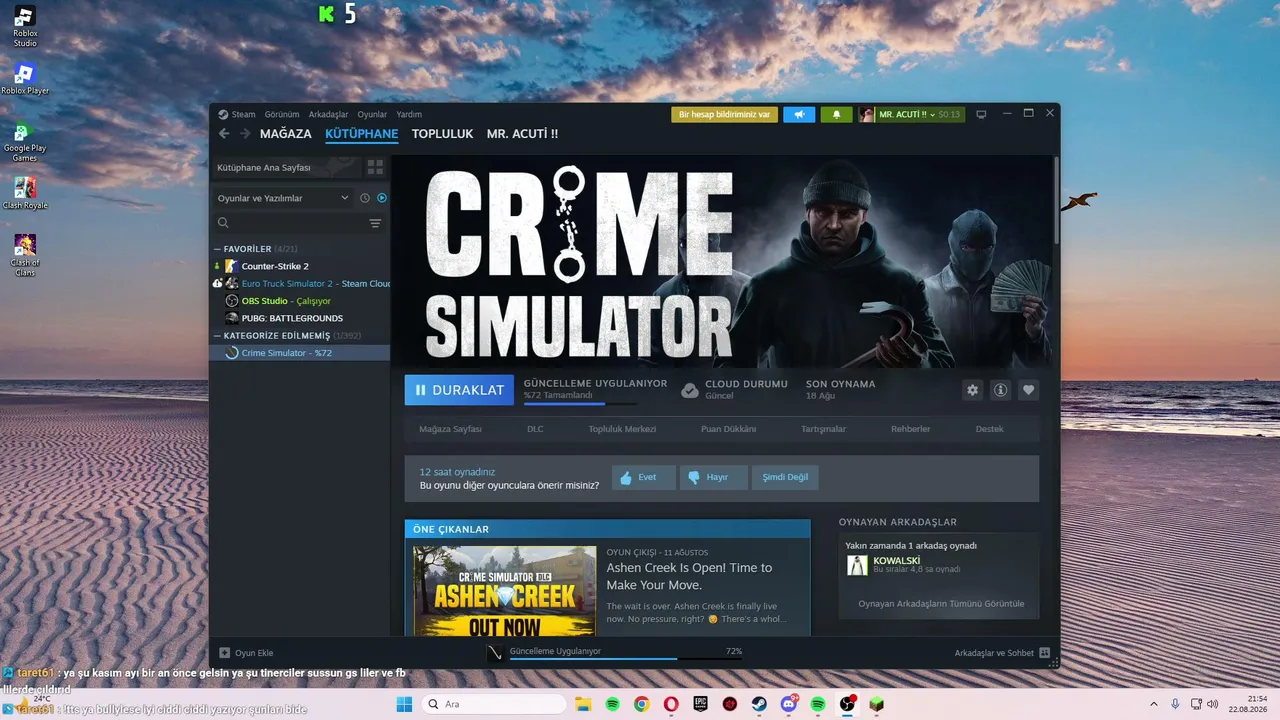The width and height of the screenshot is (1280, 720).
Task: Open Google Play Games desktop shortcut
Action: coord(25,141)
